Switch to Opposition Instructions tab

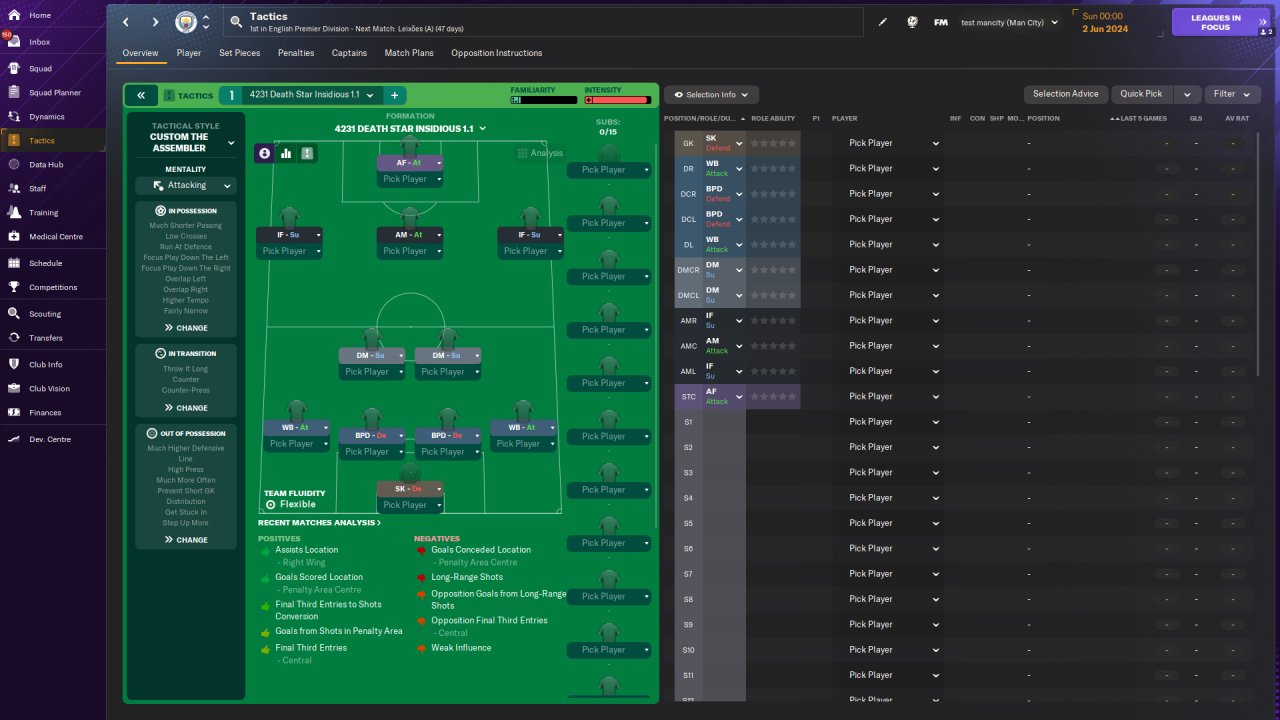pos(497,53)
